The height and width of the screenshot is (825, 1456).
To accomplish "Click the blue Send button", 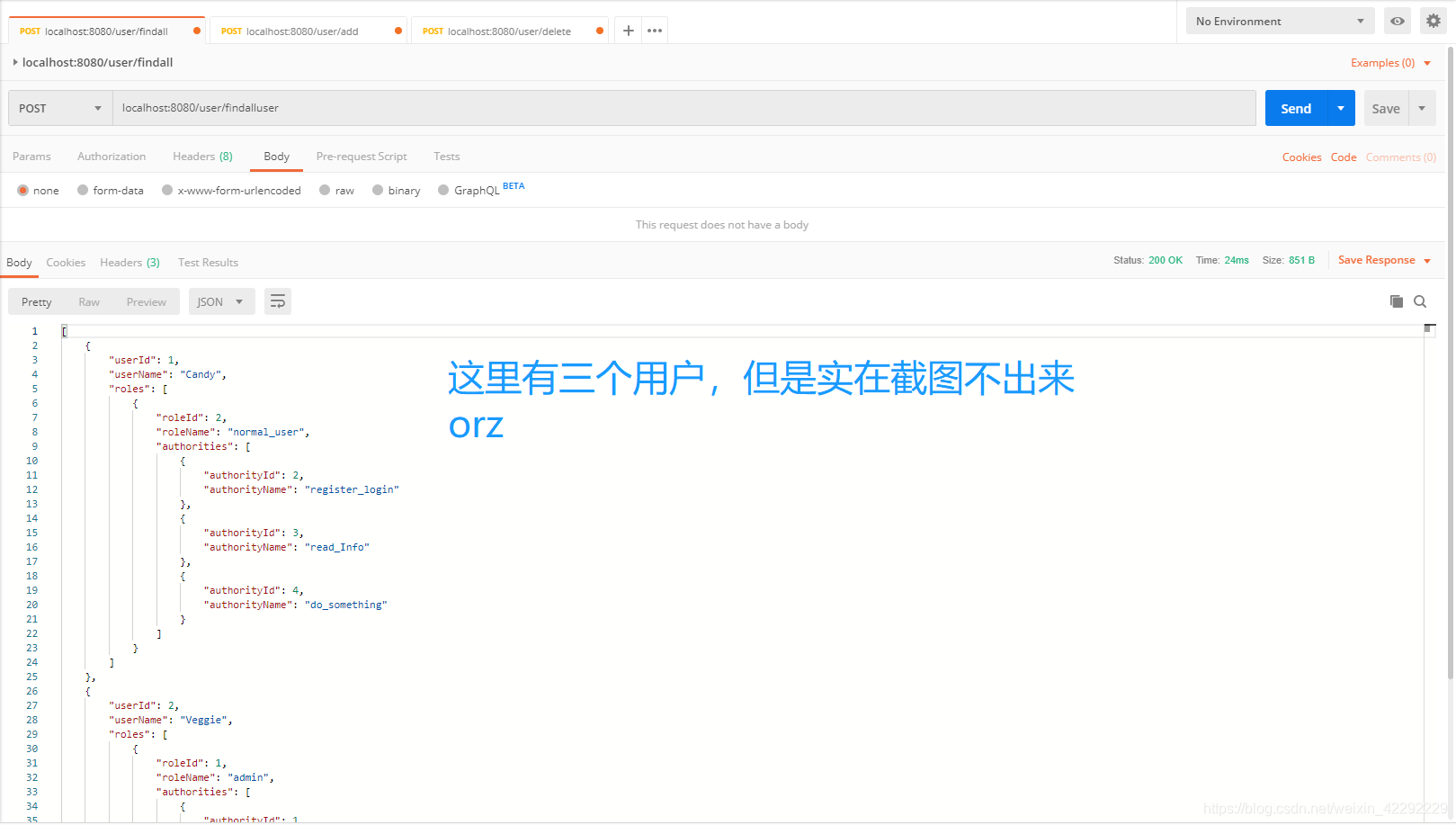I will click(1296, 108).
